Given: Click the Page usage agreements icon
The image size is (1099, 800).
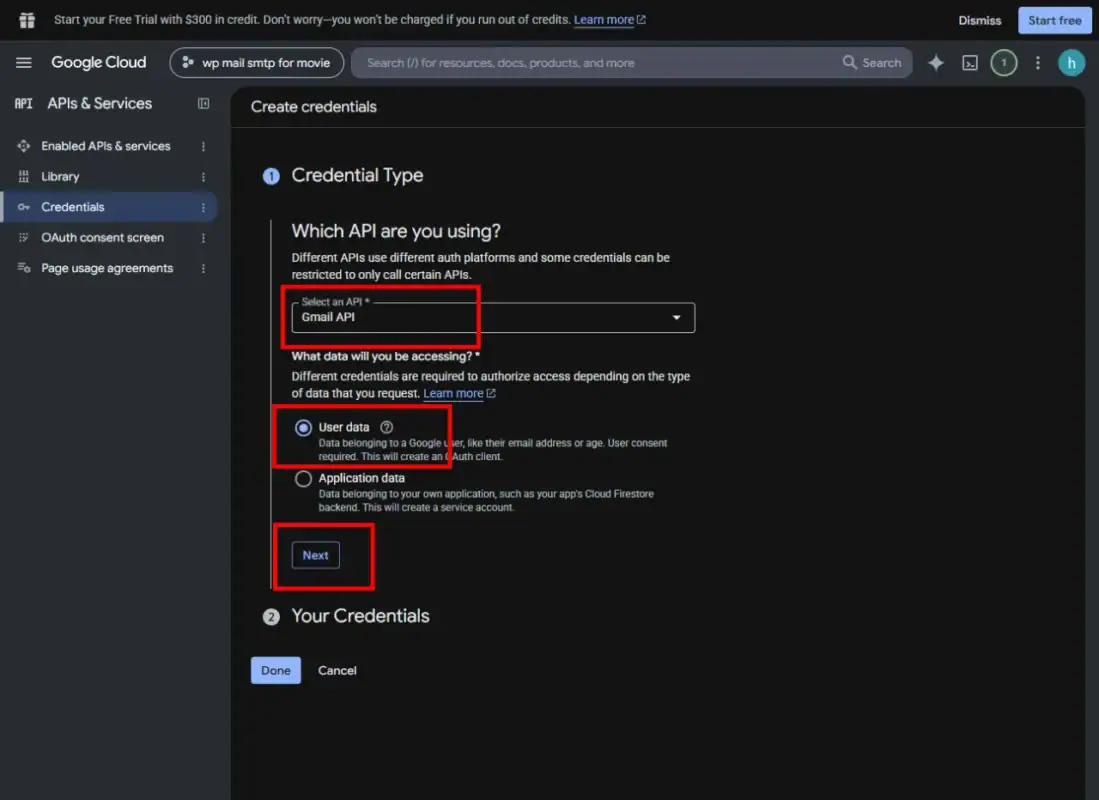Looking at the screenshot, I should coord(24,268).
